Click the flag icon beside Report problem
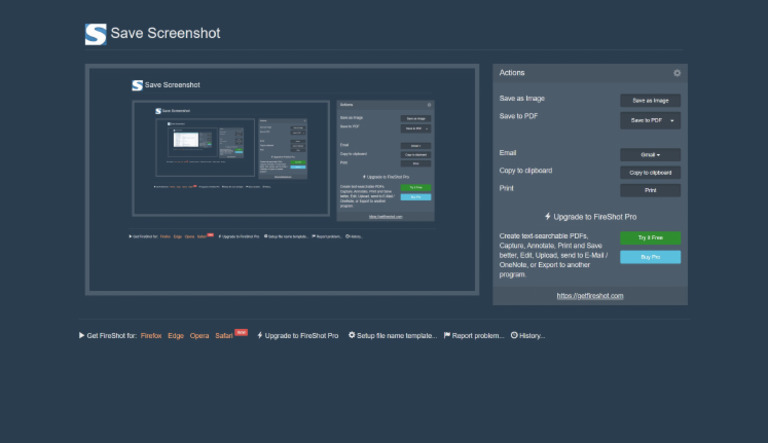The image size is (768, 443). (x=447, y=335)
